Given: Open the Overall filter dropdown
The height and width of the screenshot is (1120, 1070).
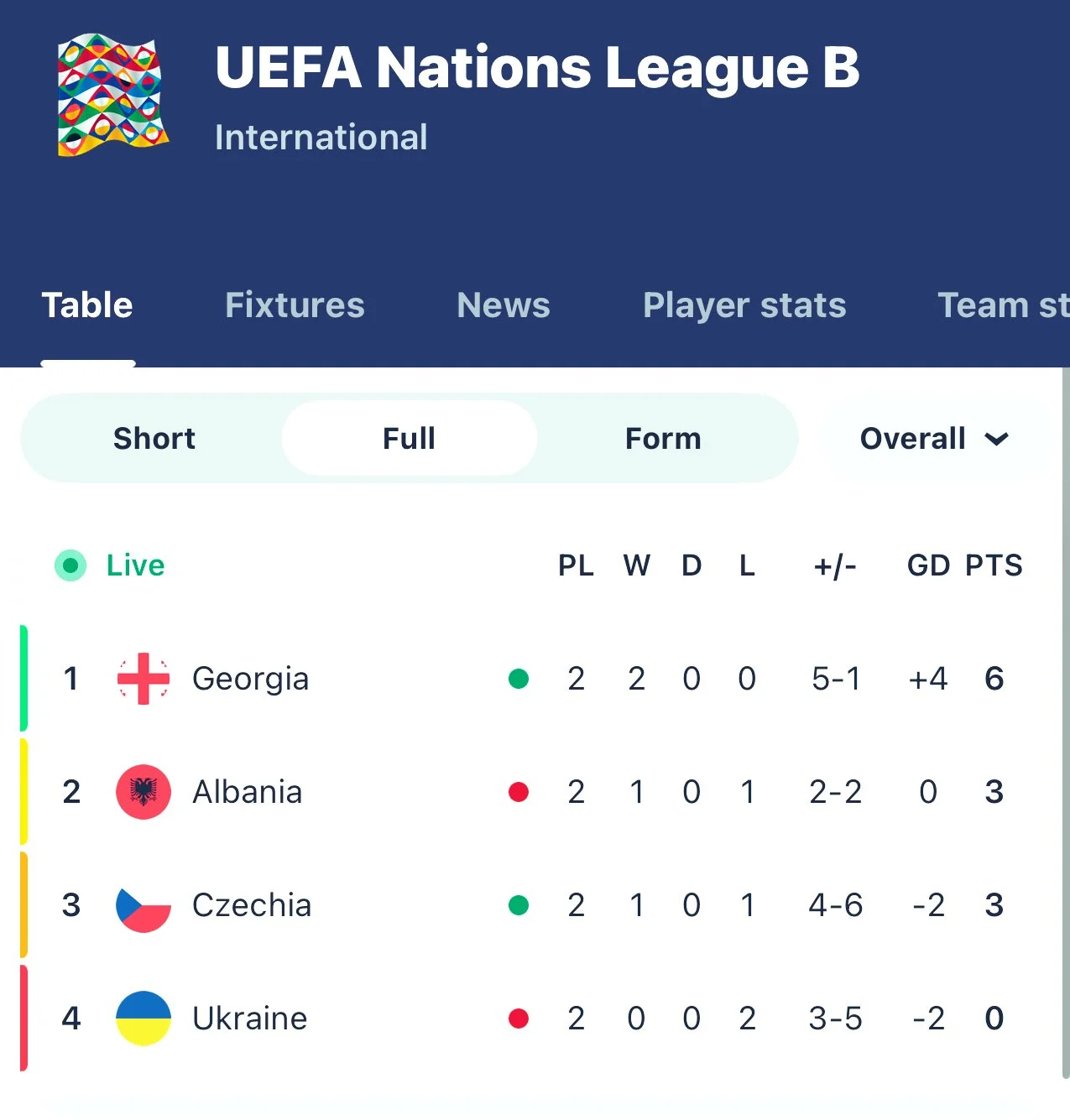Looking at the screenshot, I should pos(914,439).
